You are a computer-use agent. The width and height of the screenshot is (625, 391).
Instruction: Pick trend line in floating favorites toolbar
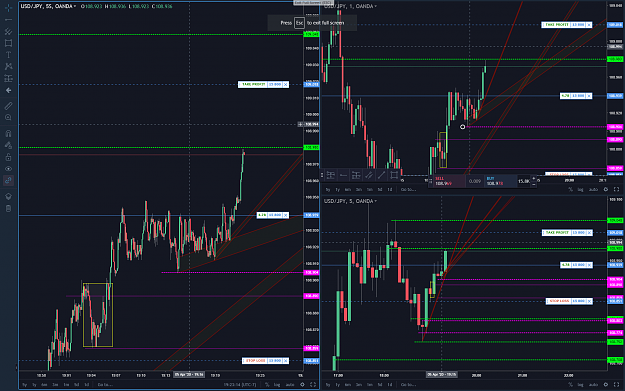pyautogui.click(x=381, y=175)
